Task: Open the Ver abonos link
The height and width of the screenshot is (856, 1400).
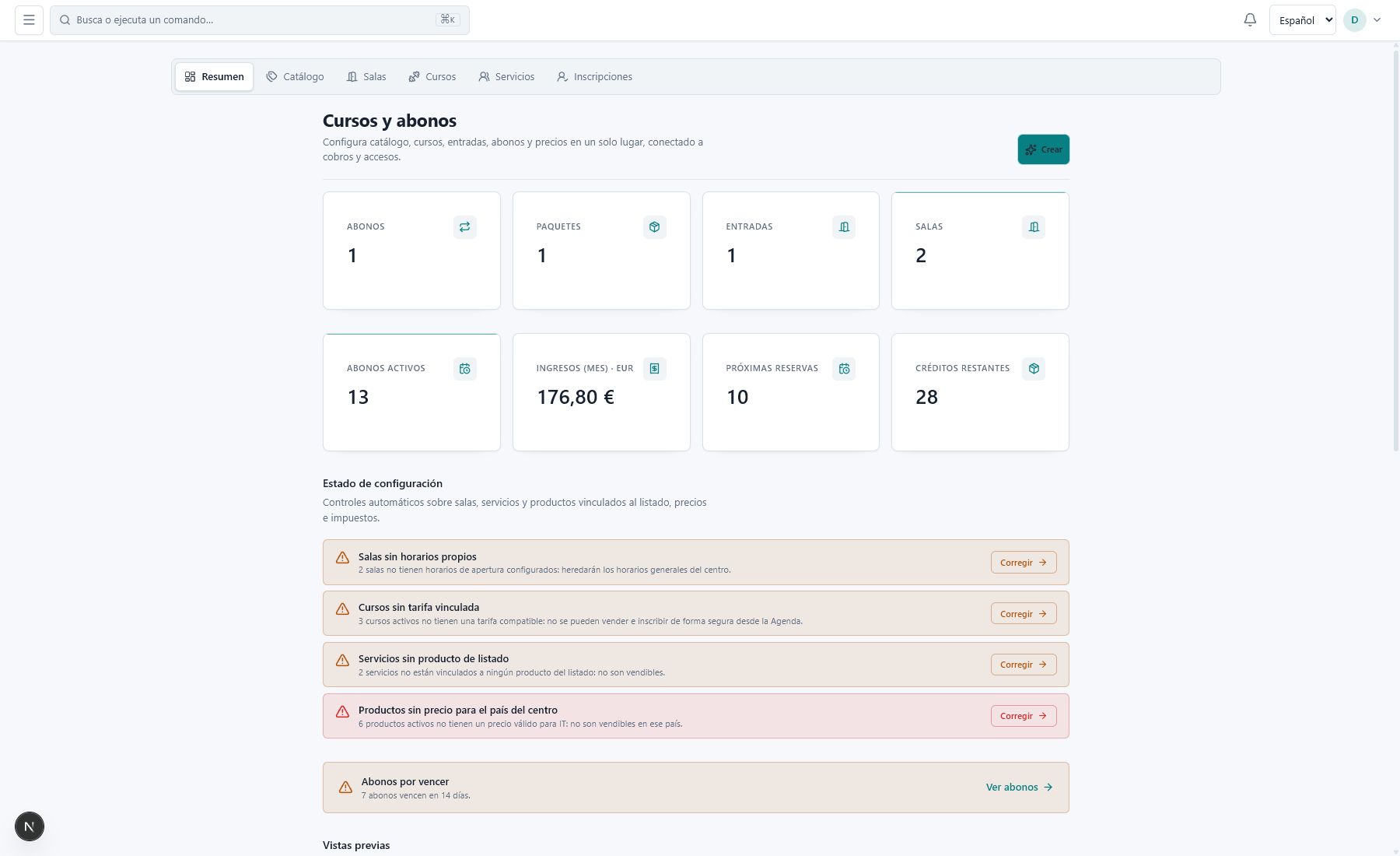Action: [x=1019, y=788]
